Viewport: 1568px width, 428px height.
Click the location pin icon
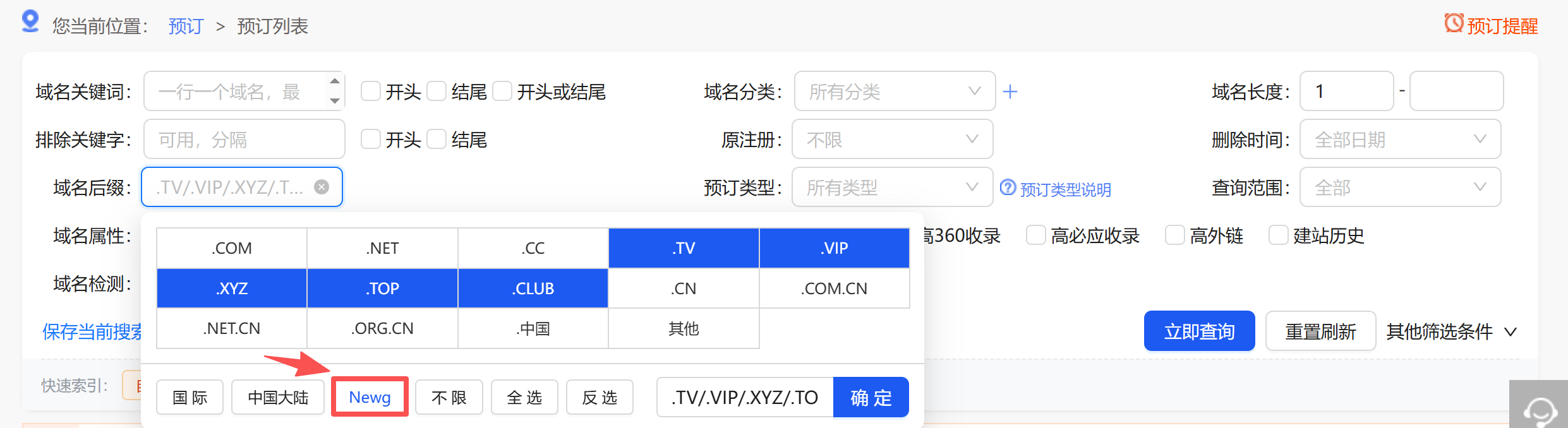(x=30, y=21)
